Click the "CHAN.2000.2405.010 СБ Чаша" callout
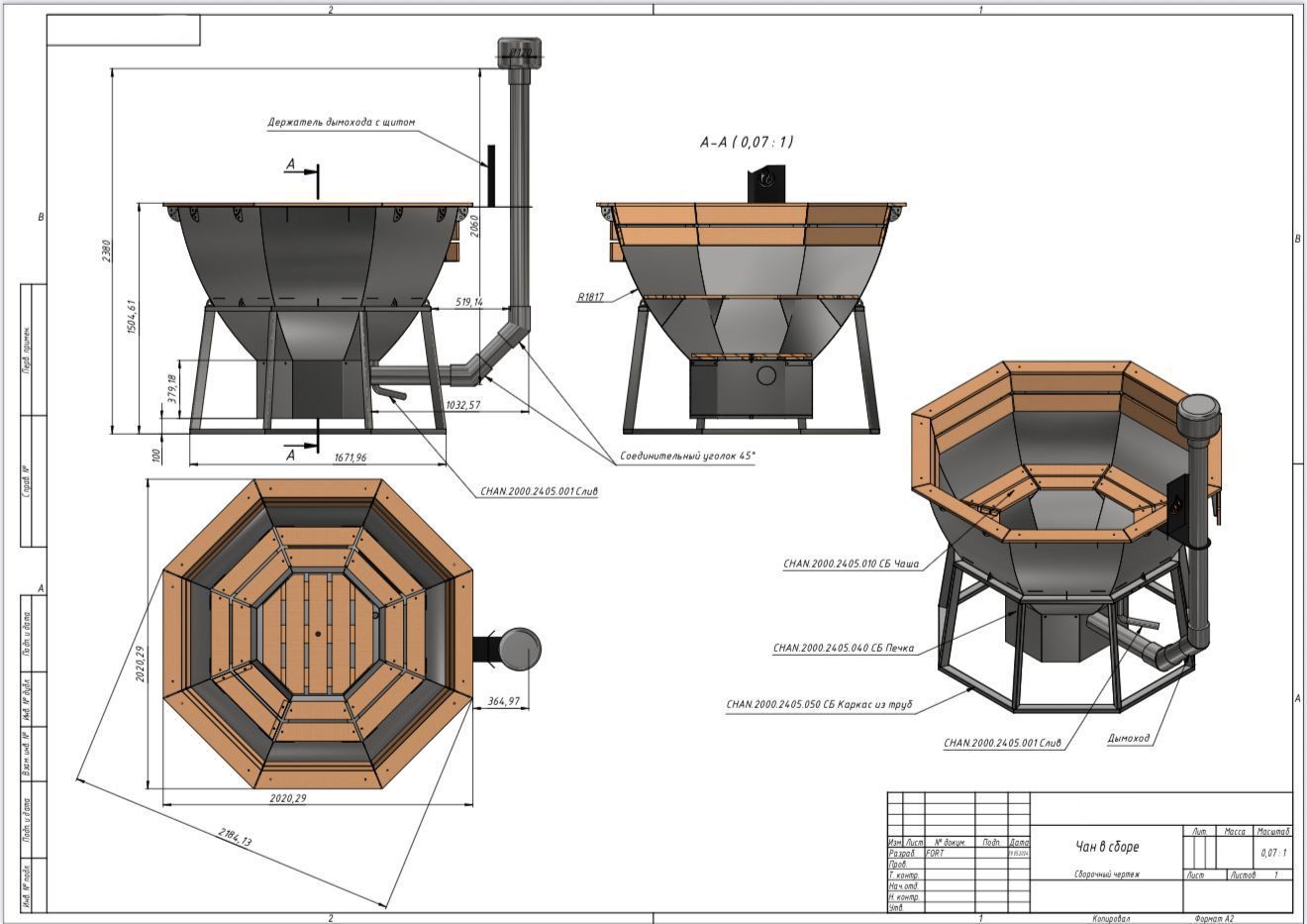 click(851, 565)
